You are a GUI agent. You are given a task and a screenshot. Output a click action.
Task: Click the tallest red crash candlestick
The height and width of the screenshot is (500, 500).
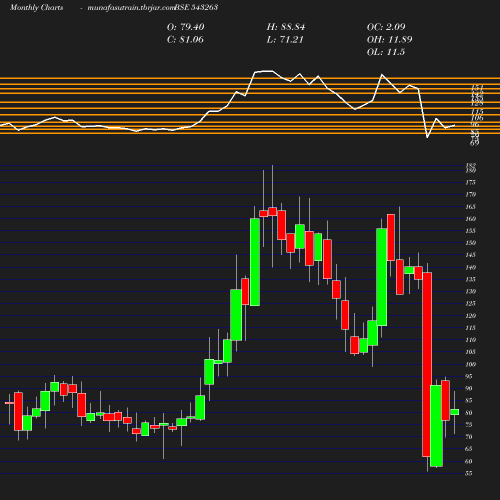(427, 364)
